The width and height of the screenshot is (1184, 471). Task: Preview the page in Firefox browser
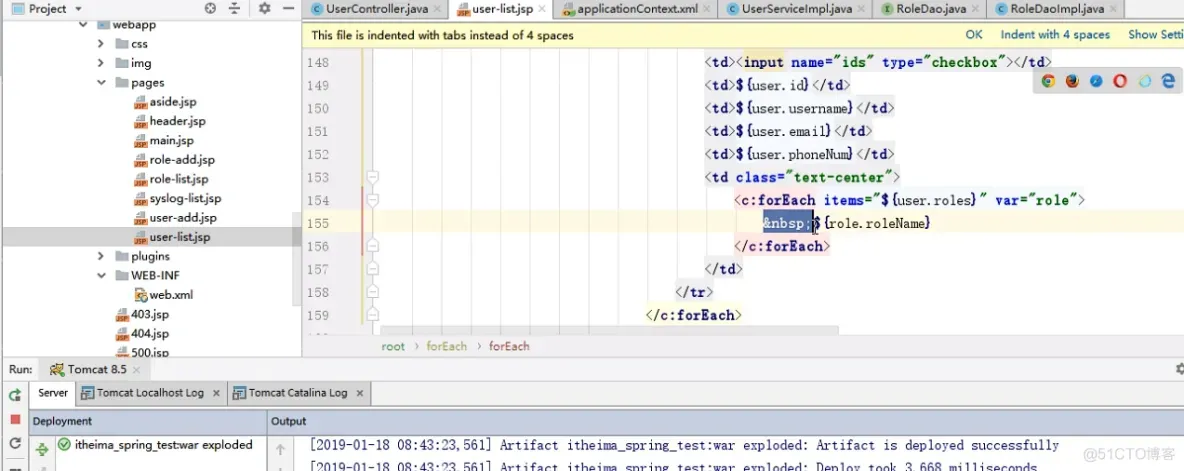[1072, 81]
